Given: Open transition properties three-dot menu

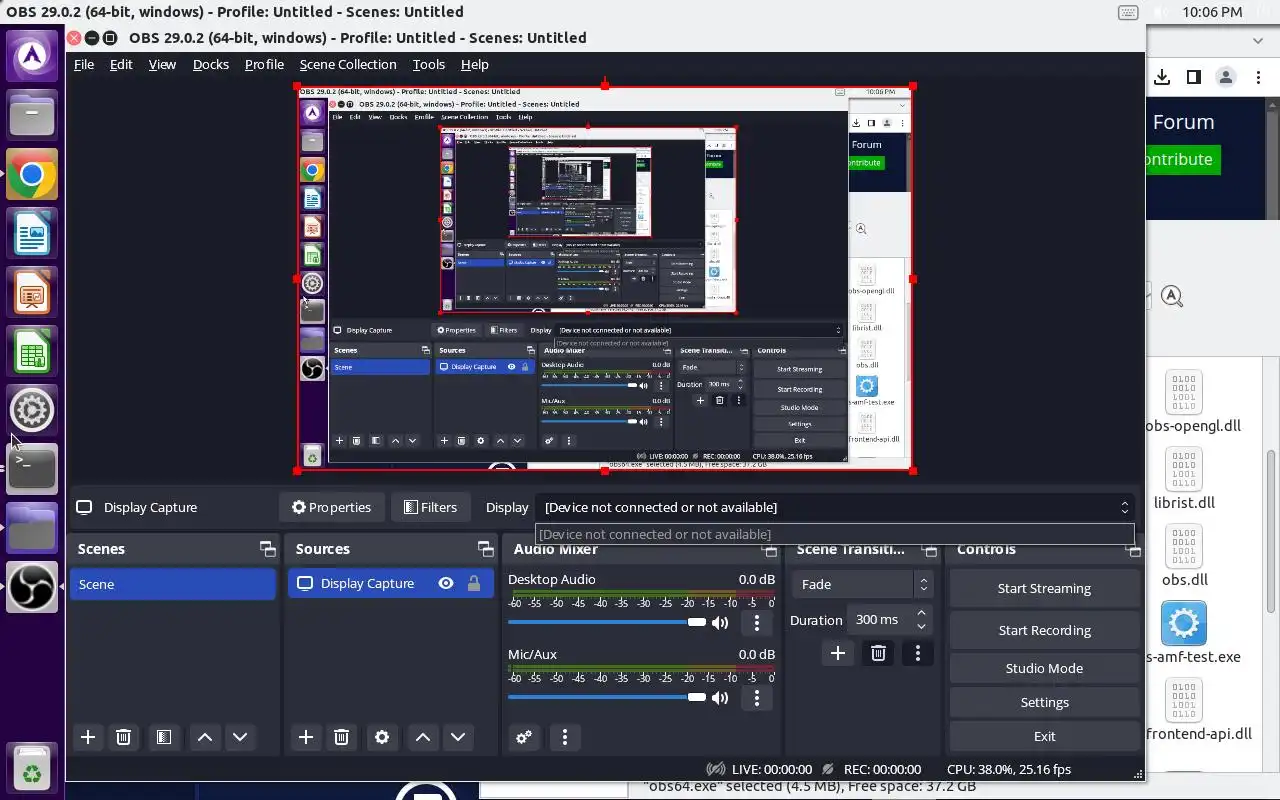Looking at the screenshot, I should click(918, 653).
